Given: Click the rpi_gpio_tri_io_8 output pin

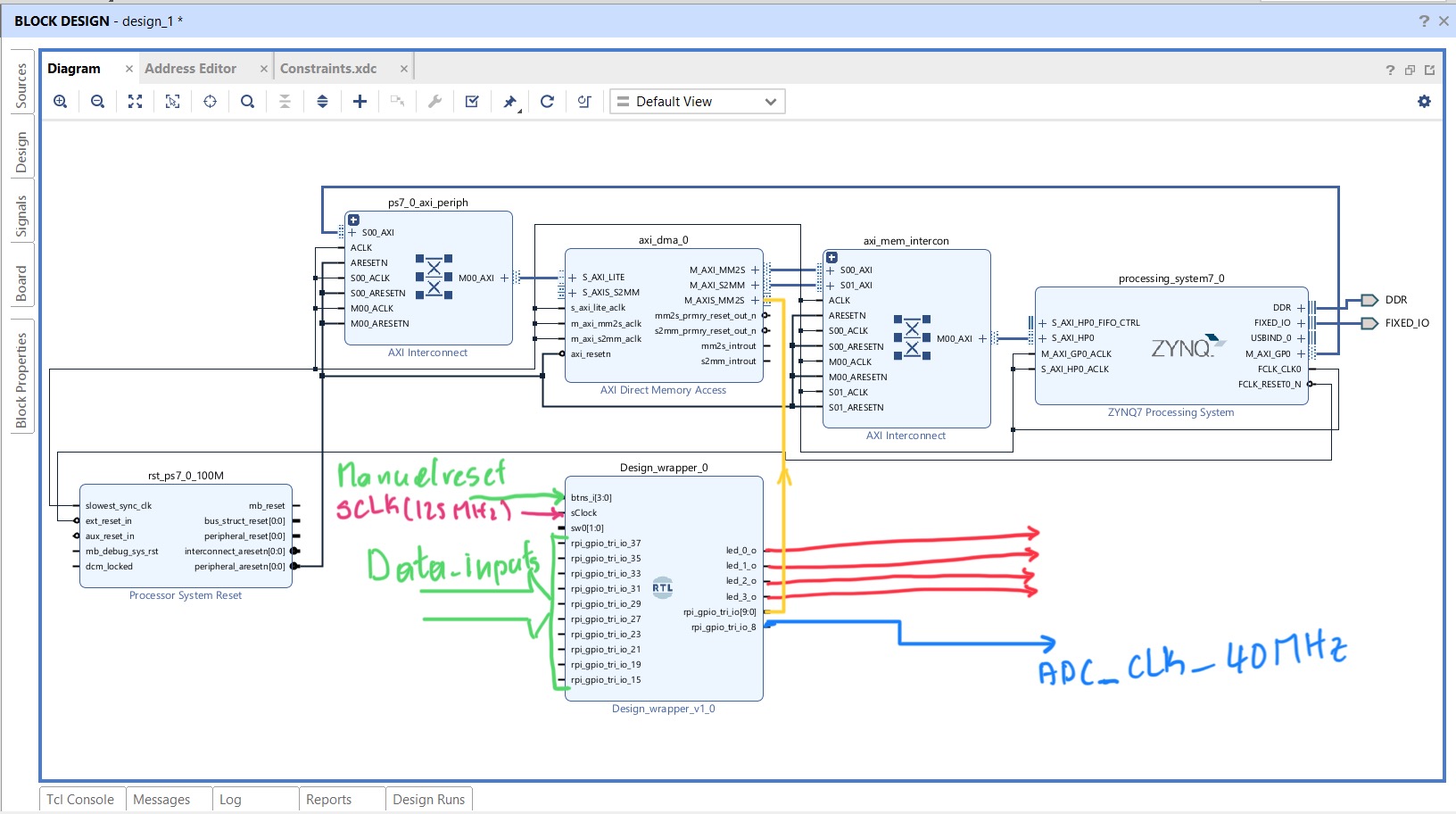Looking at the screenshot, I should click(x=724, y=627).
